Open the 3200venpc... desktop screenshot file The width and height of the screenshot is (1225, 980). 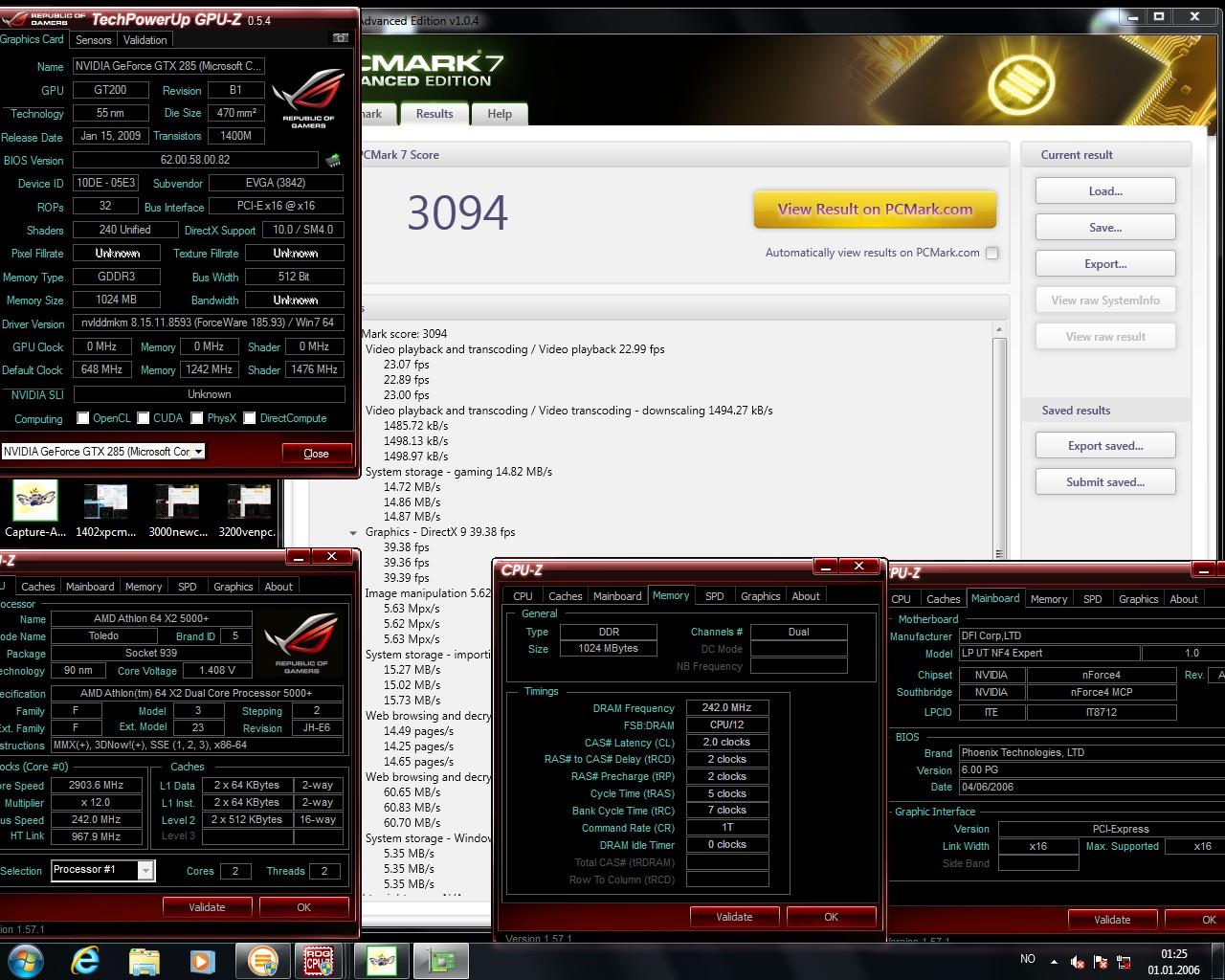[248, 509]
